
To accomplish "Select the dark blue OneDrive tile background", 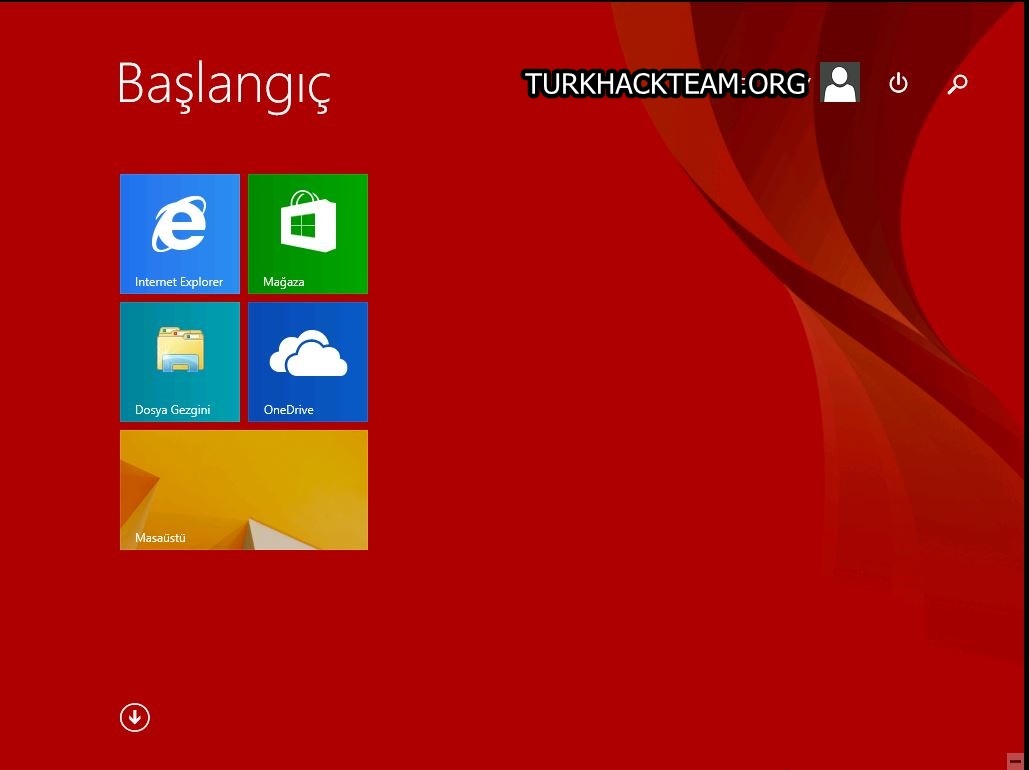I will [308, 362].
